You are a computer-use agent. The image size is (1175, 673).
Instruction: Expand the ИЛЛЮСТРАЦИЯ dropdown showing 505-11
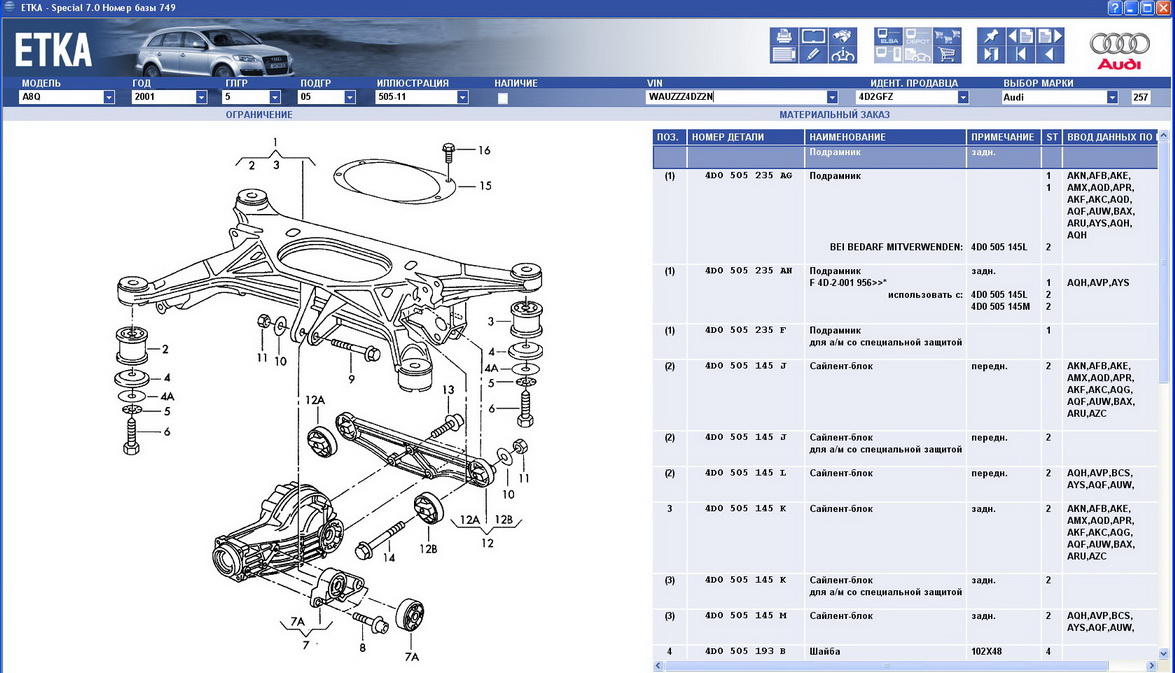pos(462,98)
